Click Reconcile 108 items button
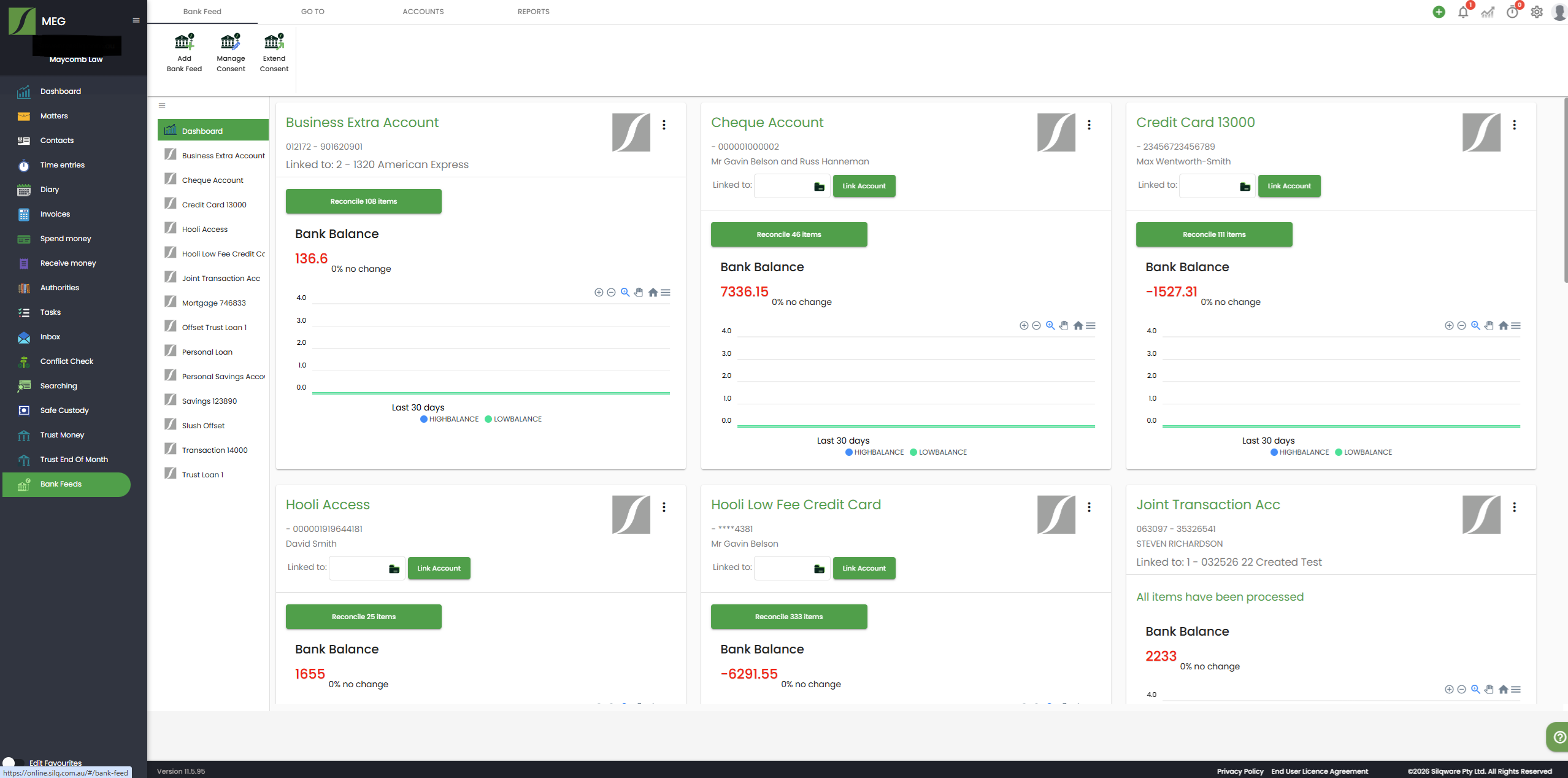The image size is (1568, 778). point(363,201)
